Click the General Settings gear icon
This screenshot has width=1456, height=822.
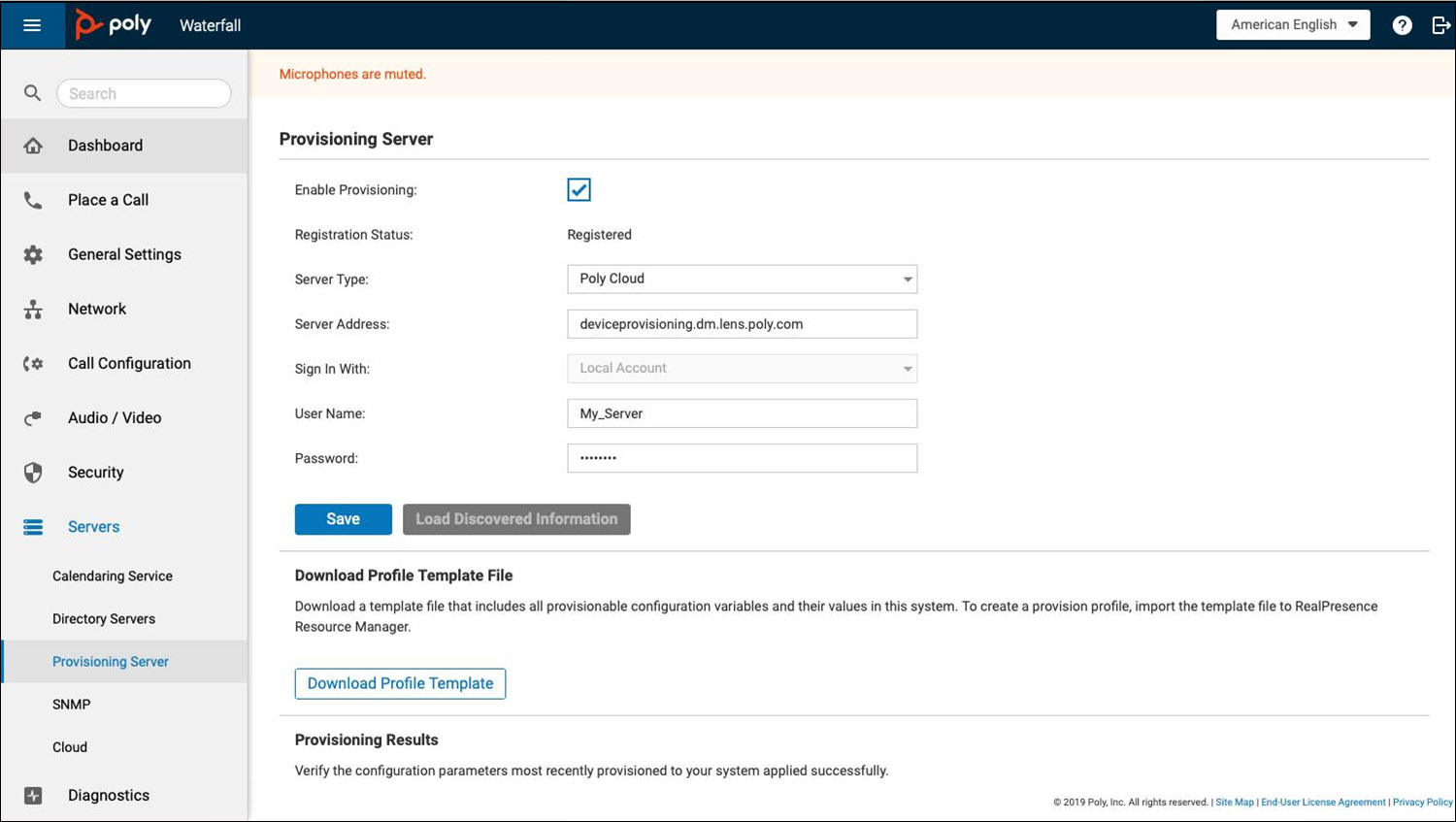[x=33, y=254]
